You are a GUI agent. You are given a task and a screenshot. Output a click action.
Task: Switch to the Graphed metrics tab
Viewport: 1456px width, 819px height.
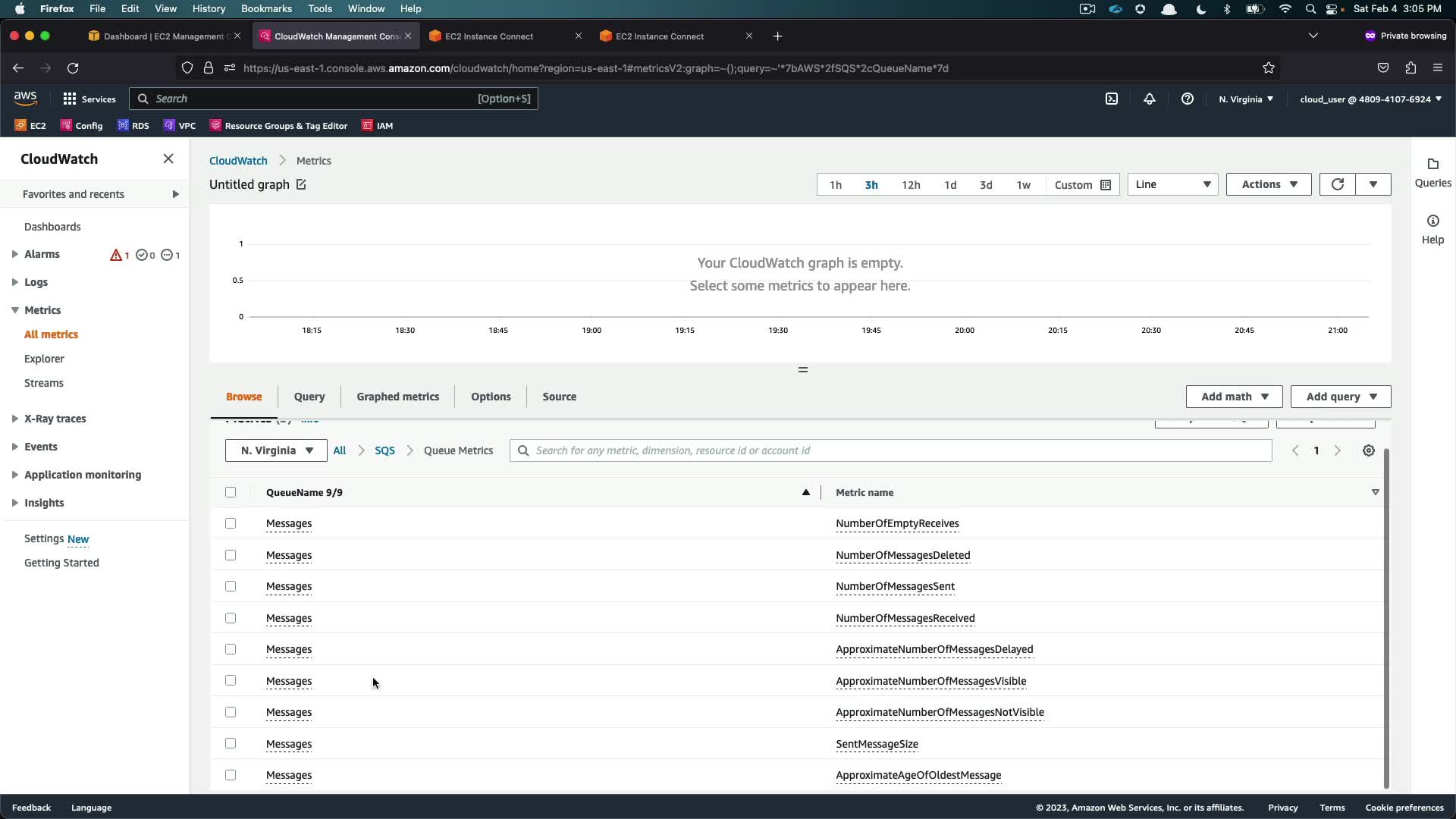tap(397, 397)
